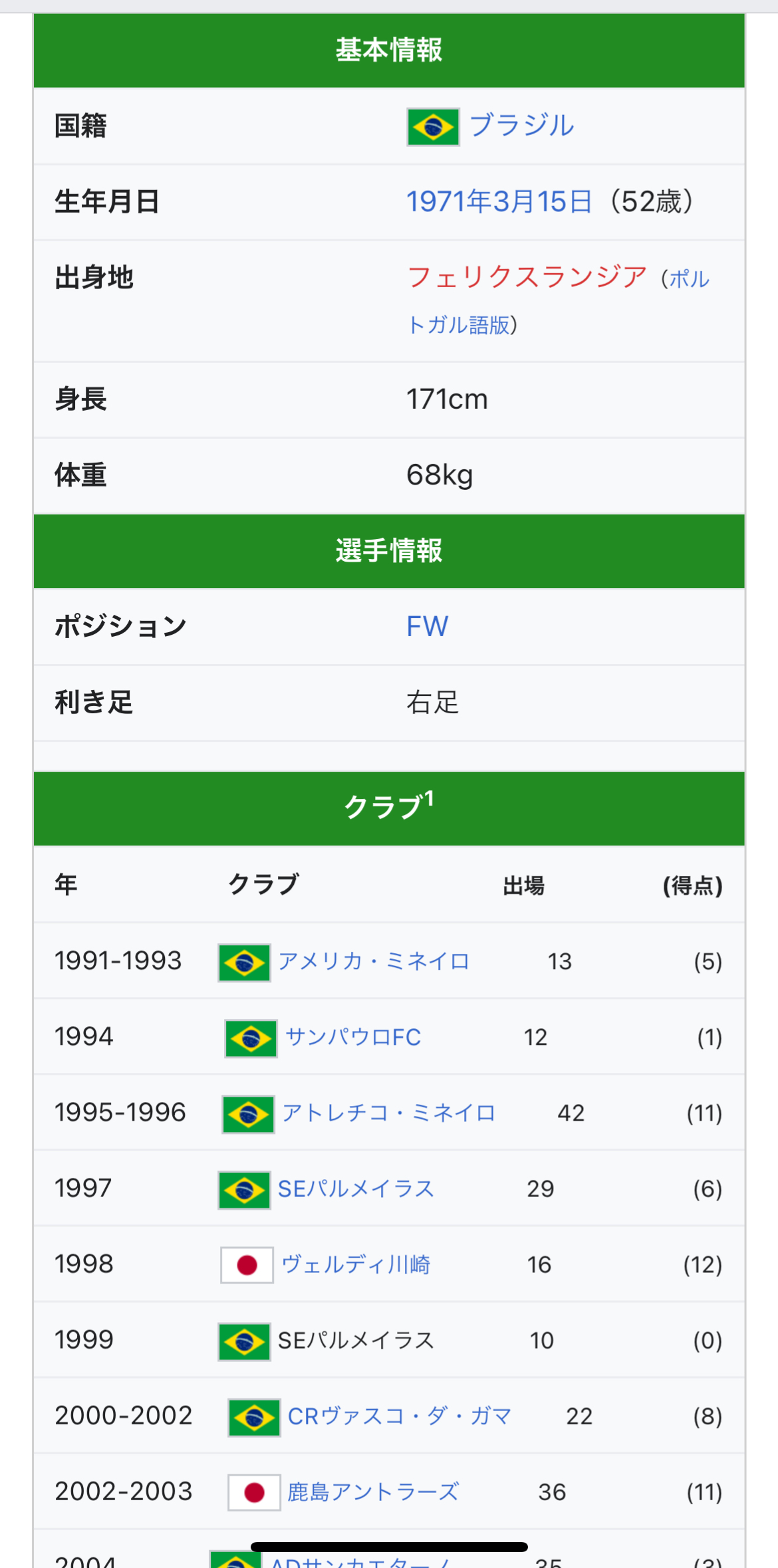Image resolution: width=778 pixels, height=1568 pixels.
Task: Click the superscript 1 footnote in クラブ header
Action: pos(429,798)
